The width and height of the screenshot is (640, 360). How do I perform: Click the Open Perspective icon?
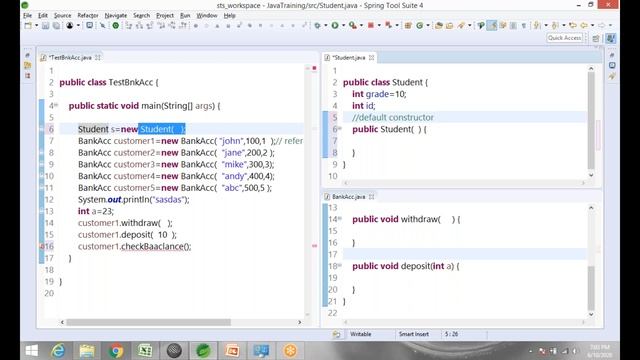(x=596, y=38)
